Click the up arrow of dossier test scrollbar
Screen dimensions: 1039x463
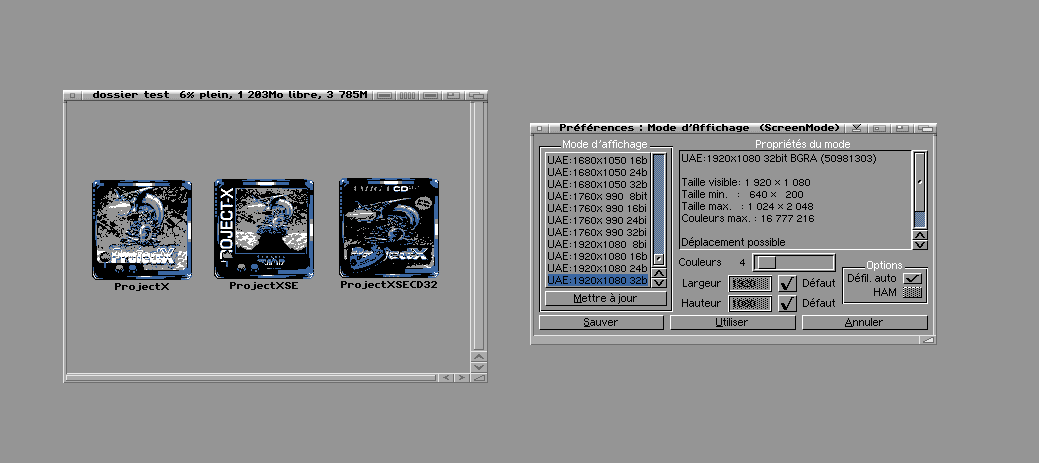[478, 356]
